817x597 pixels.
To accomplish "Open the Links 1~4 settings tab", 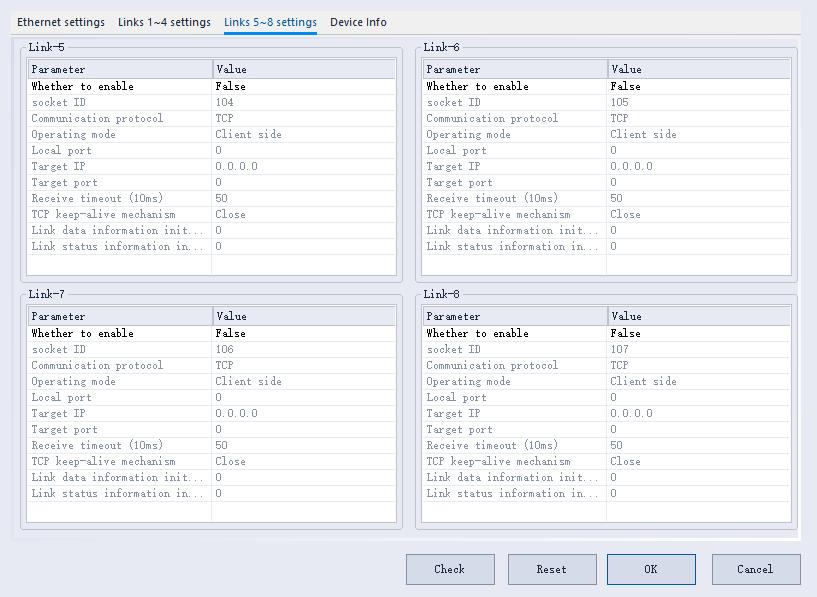I will [164, 22].
